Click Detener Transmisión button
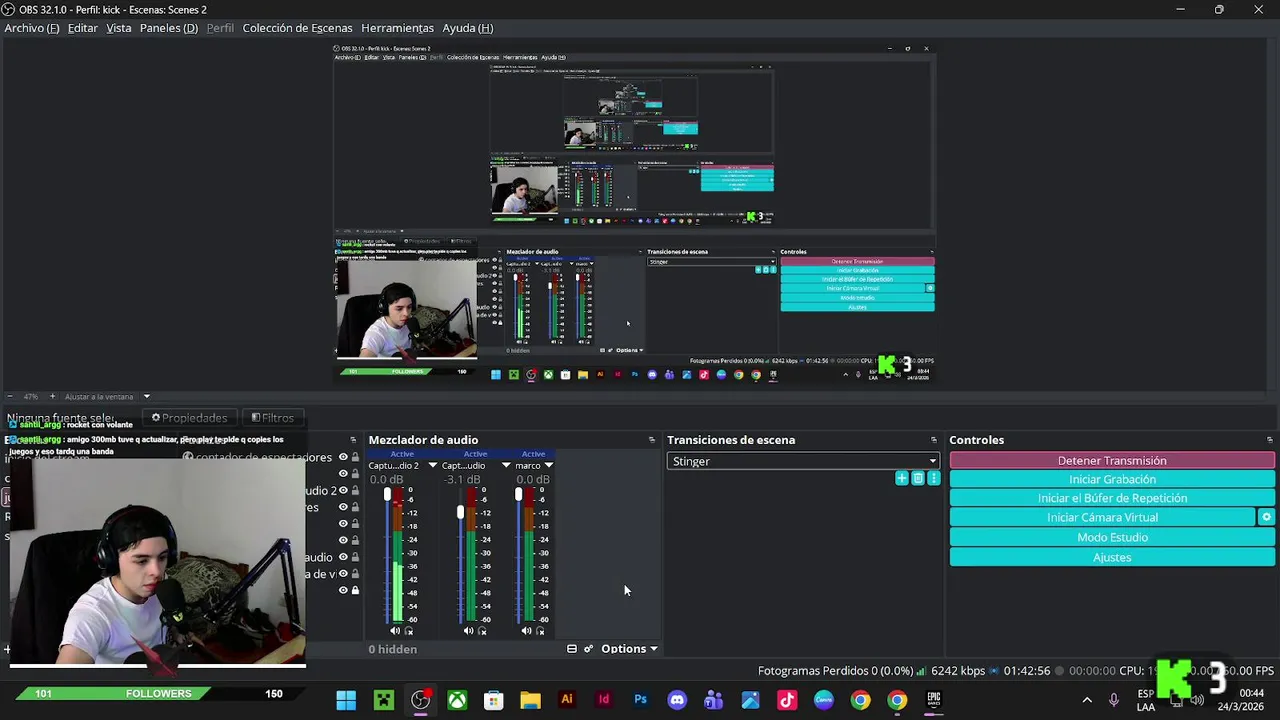The width and height of the screenshot is (1280, 720). [1112, 461]
